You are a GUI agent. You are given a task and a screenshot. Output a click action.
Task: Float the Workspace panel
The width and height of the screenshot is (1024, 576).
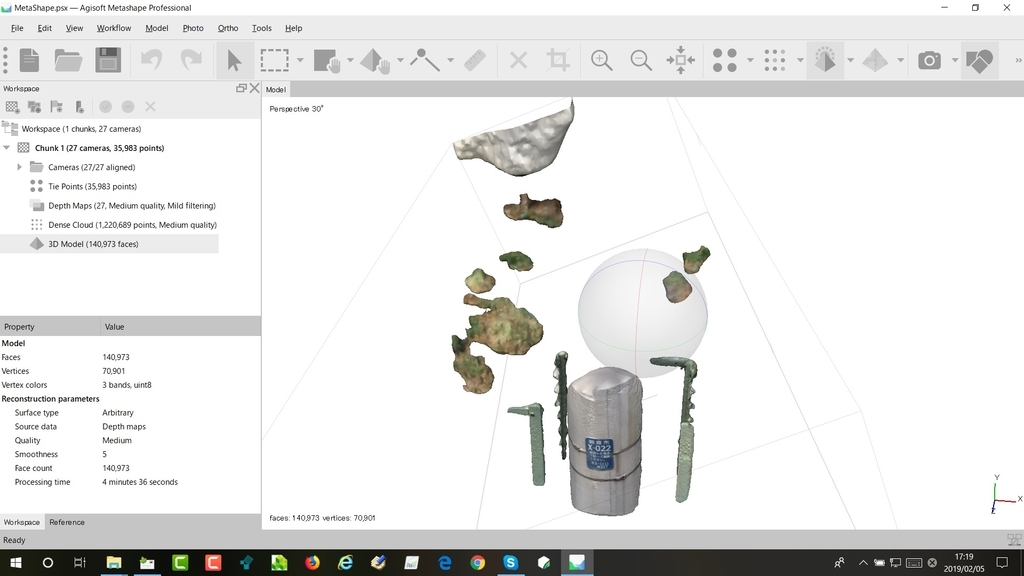(x=241, y=88)
